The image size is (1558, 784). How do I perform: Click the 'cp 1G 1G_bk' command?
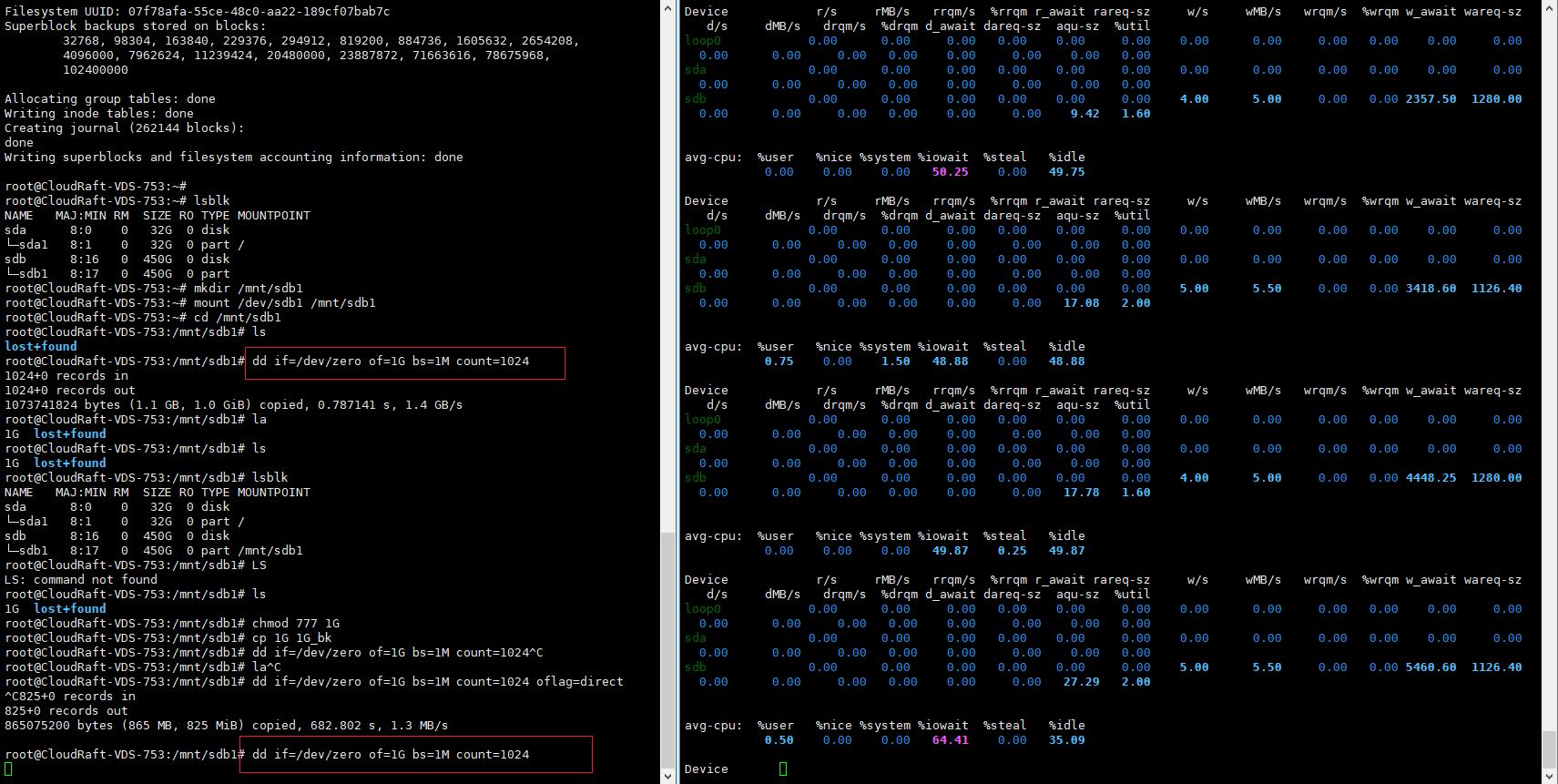pyautogui.click(x=292, y=638)
